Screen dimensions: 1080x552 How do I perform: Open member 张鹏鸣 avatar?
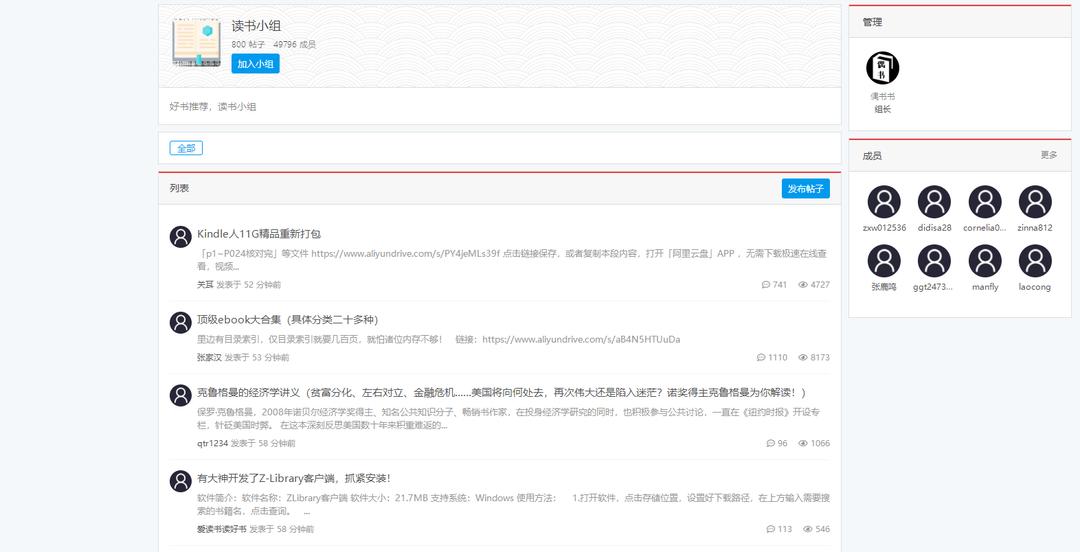[884, 261]
